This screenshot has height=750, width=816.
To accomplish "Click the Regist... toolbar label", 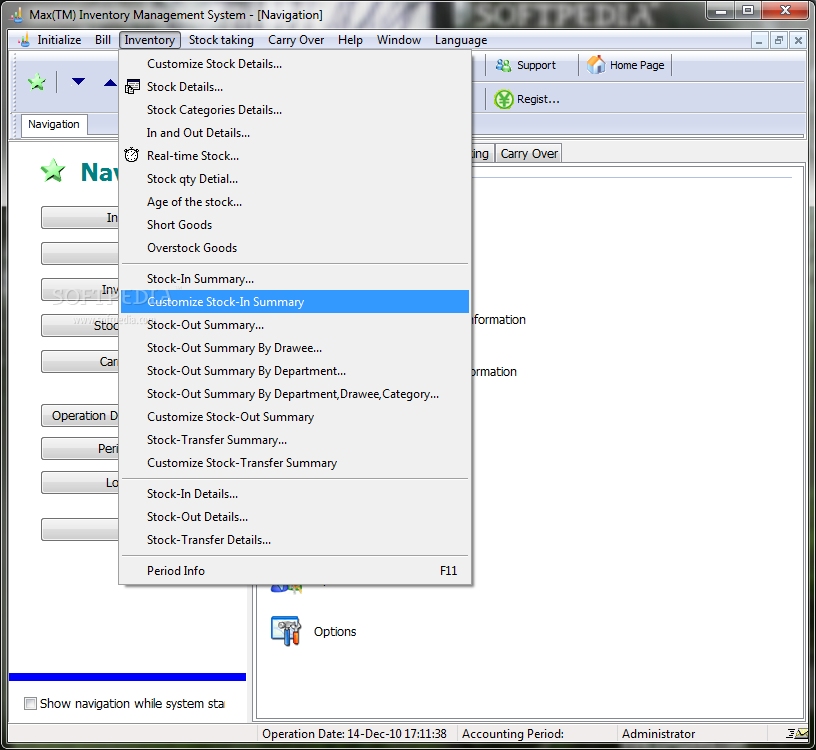I will point(538,99).
